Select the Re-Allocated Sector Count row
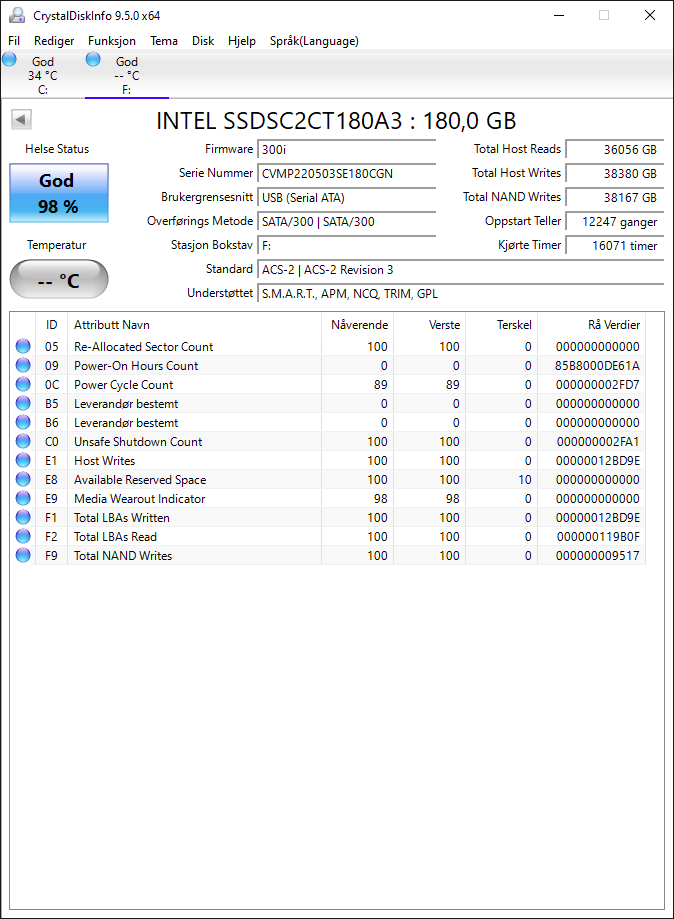 (328, 346)
